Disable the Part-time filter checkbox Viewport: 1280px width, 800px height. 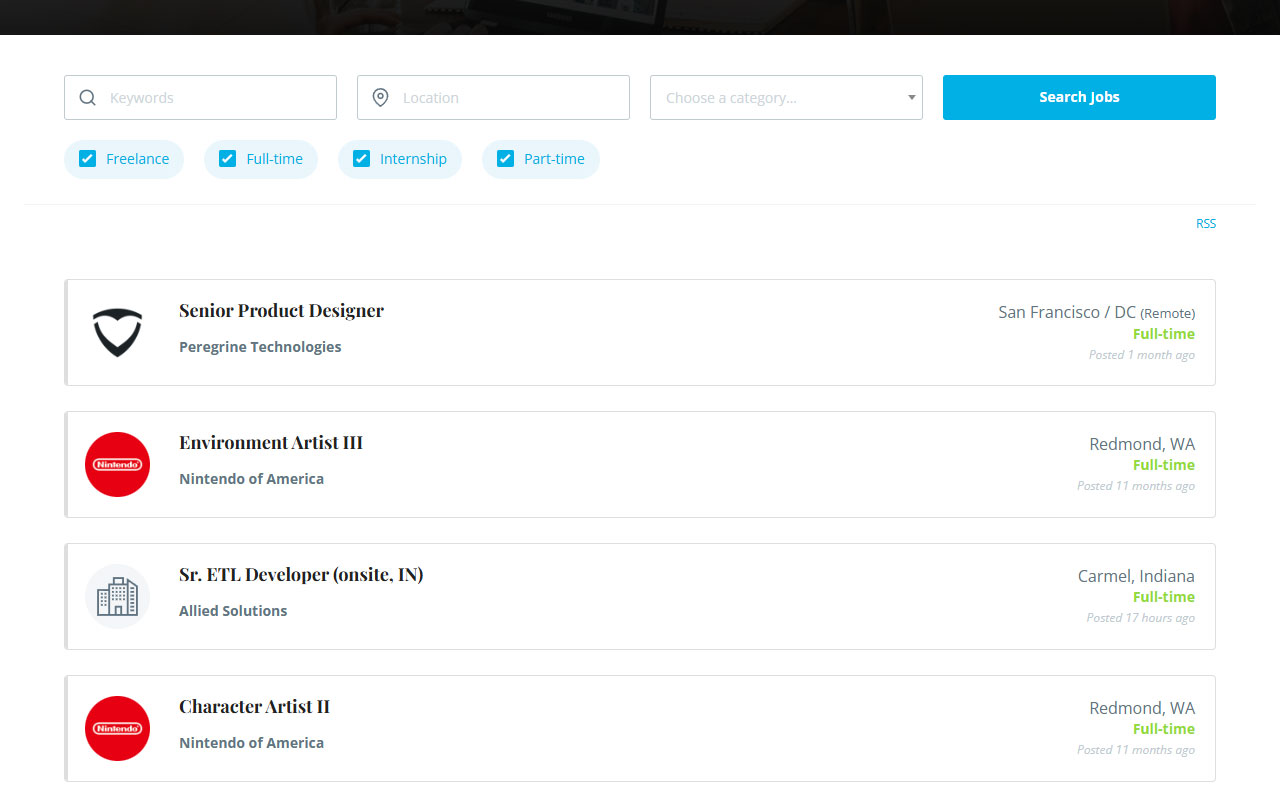click(505, 159)
